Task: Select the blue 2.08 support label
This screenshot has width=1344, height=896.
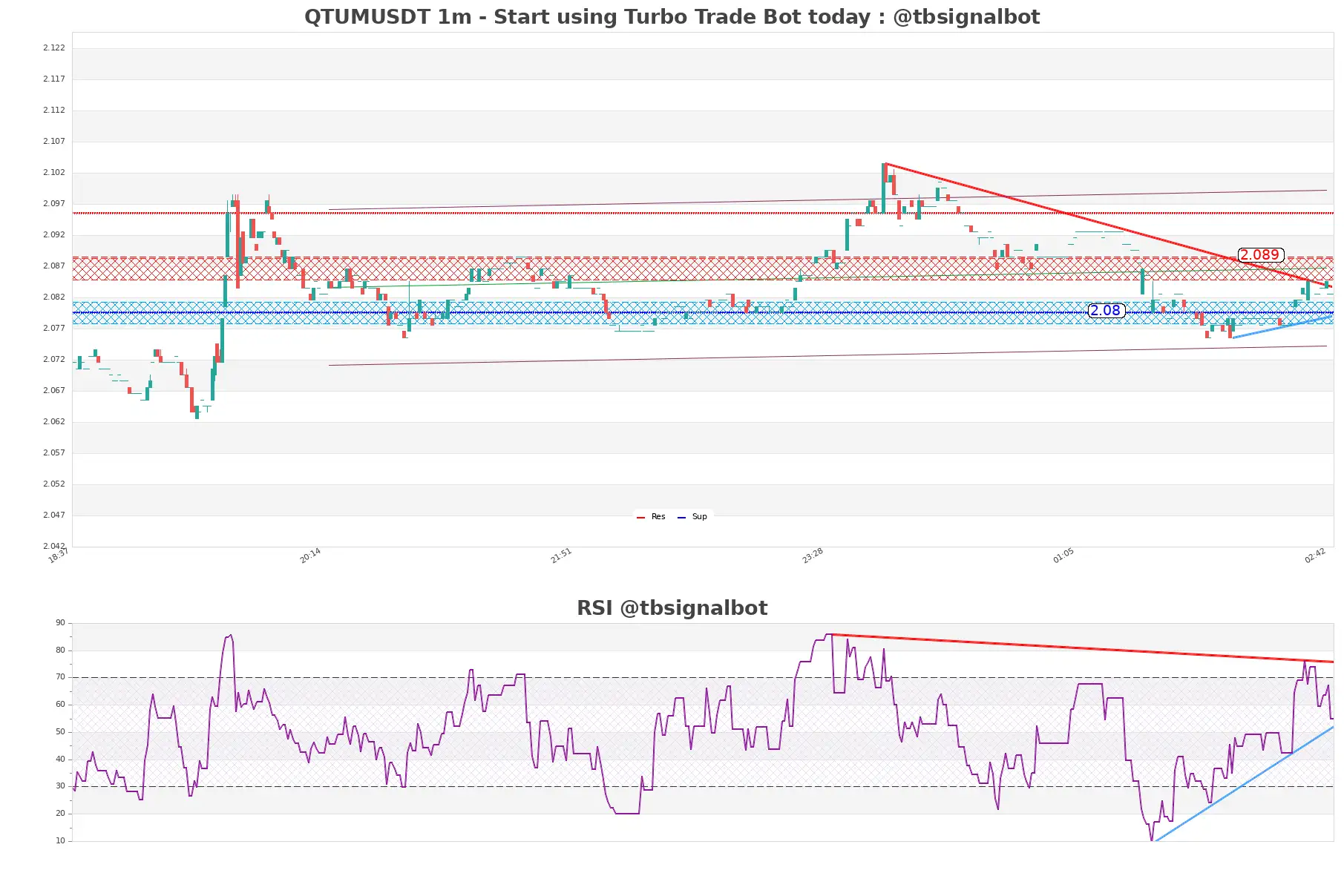Action: coord(1106,311)
